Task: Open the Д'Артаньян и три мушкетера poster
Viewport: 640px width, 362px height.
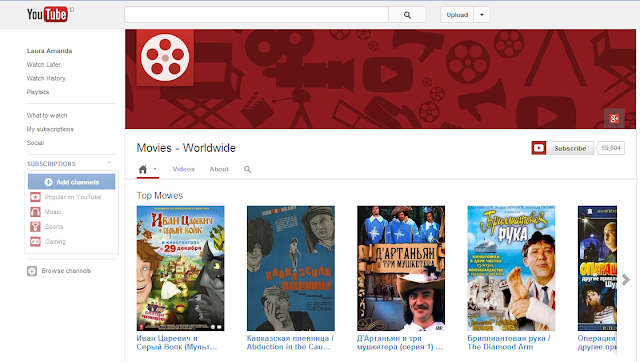Action: 401,268
